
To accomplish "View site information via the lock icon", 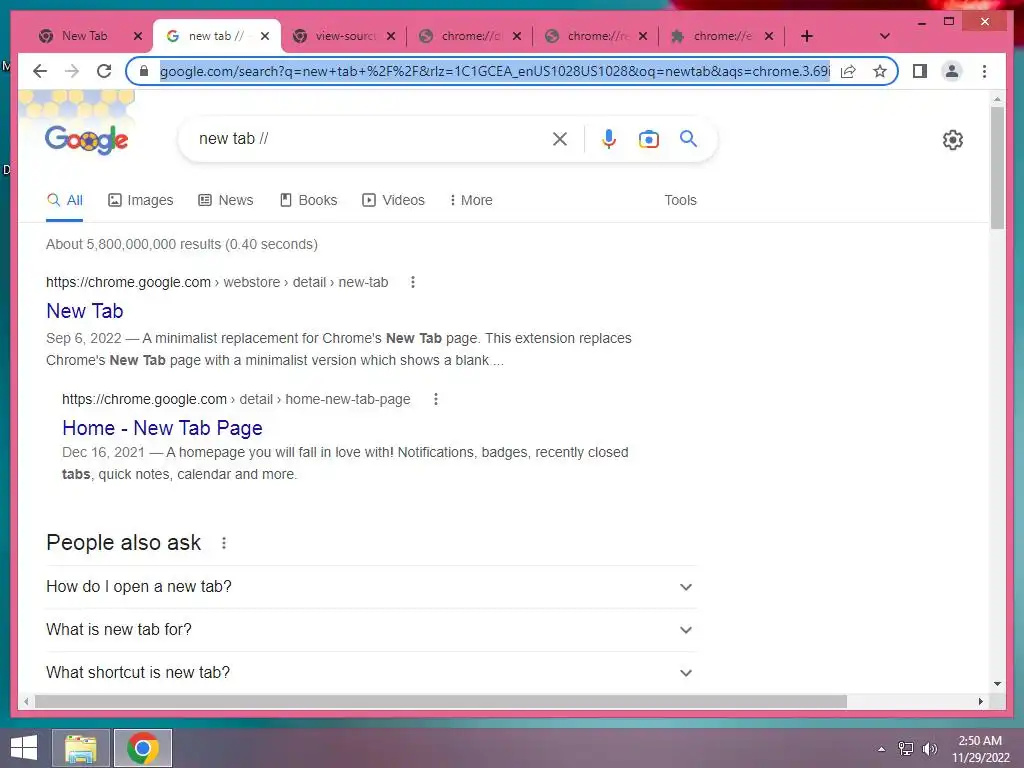I will click(144, 71).
